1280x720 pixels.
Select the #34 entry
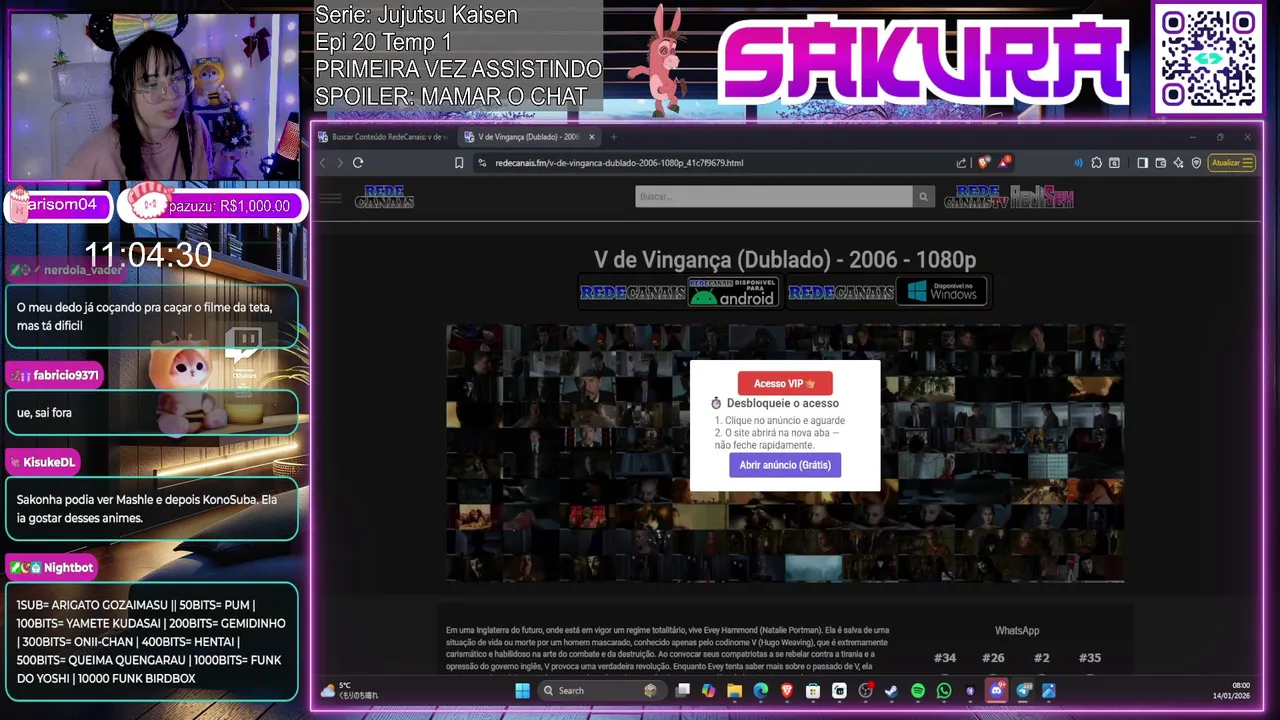coord(945,658)
